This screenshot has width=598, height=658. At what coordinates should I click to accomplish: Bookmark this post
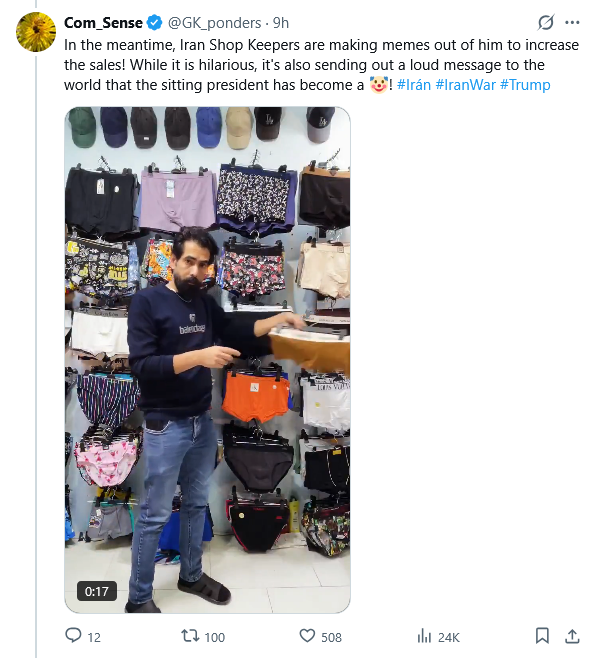coord(542,636)
